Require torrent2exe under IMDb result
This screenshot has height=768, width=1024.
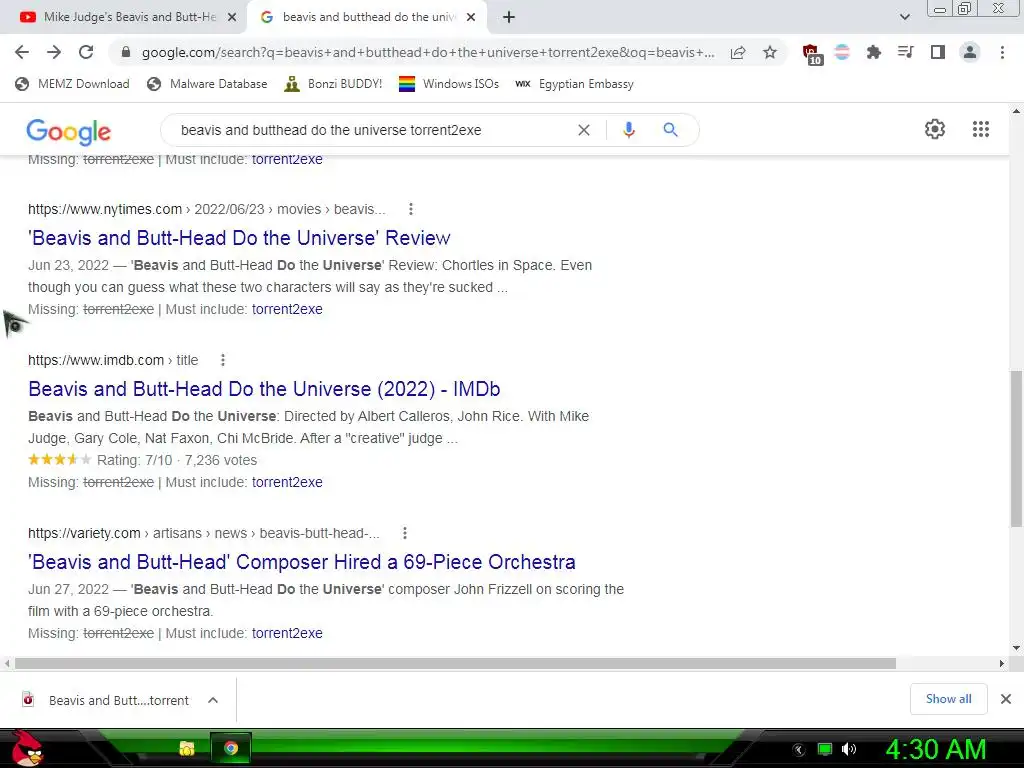(x=287, y=482)
